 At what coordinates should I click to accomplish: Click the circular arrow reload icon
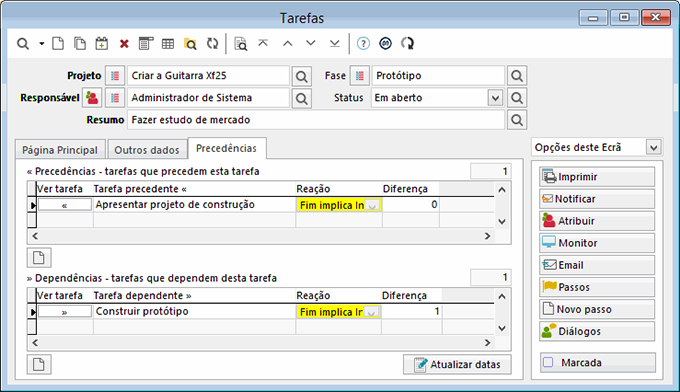(x=408, y=43)
